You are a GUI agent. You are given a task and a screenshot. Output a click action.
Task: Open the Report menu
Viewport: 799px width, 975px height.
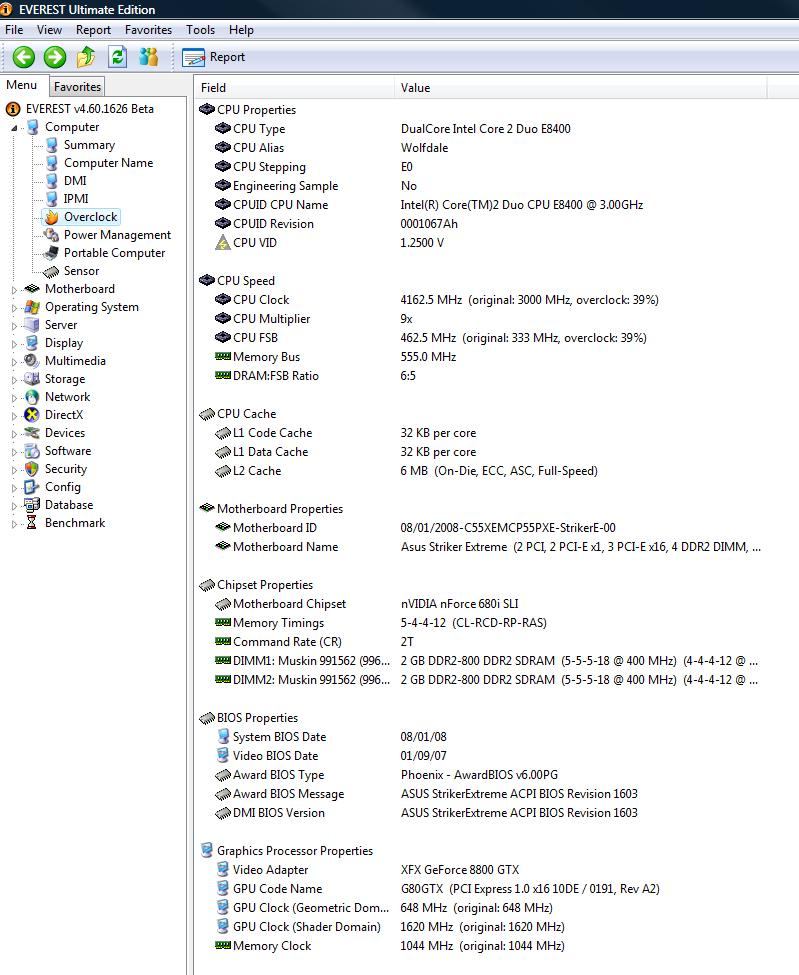[93, 30]
